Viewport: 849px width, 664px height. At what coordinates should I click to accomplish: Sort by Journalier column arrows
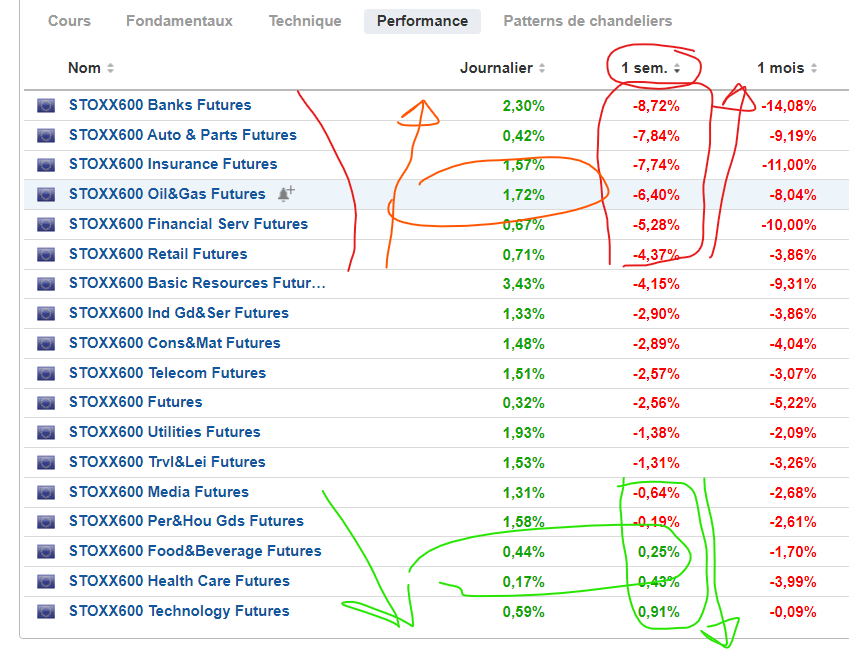[x=542, y=68]
